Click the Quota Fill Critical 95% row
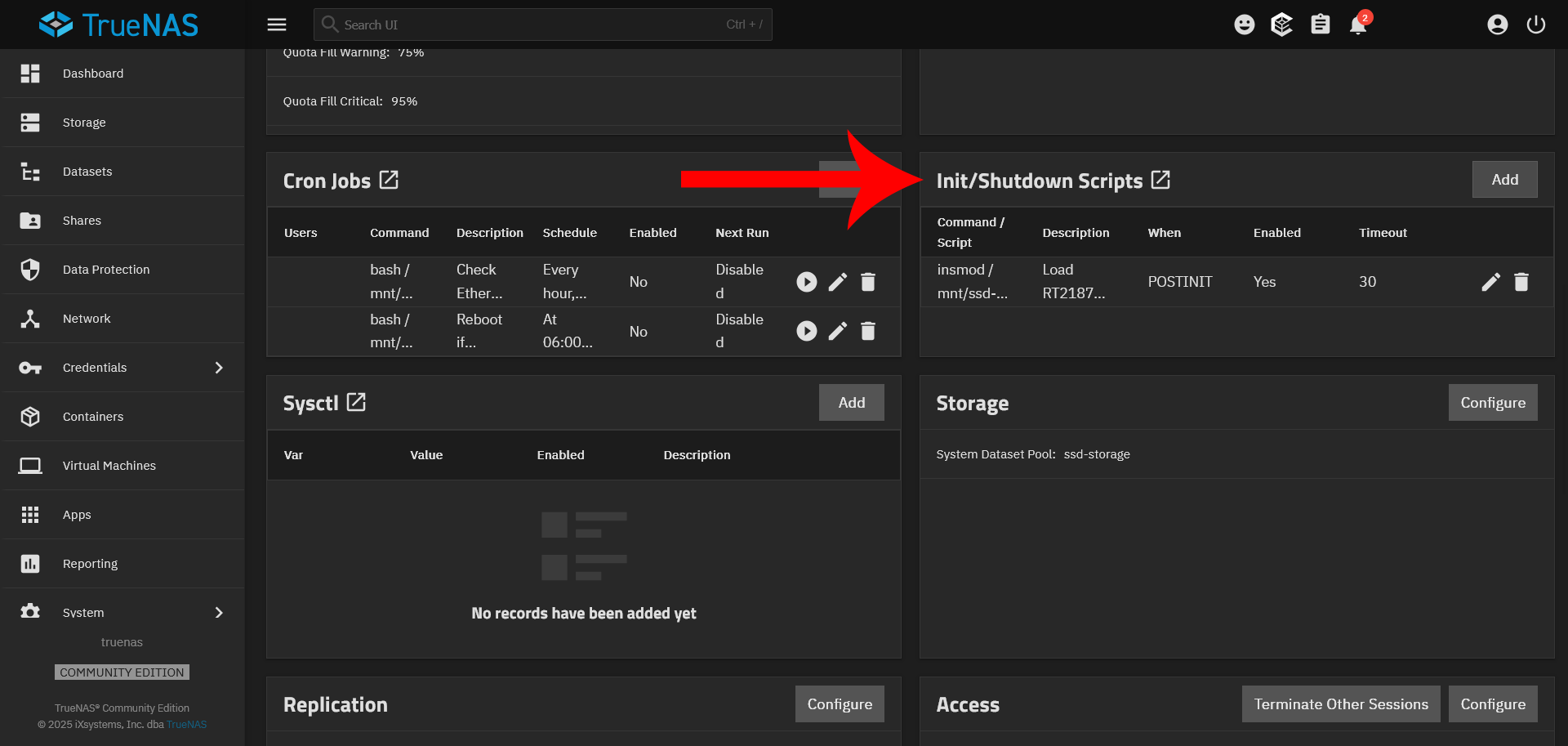Viewport: 1568px width, 746px height. [584, 101]
